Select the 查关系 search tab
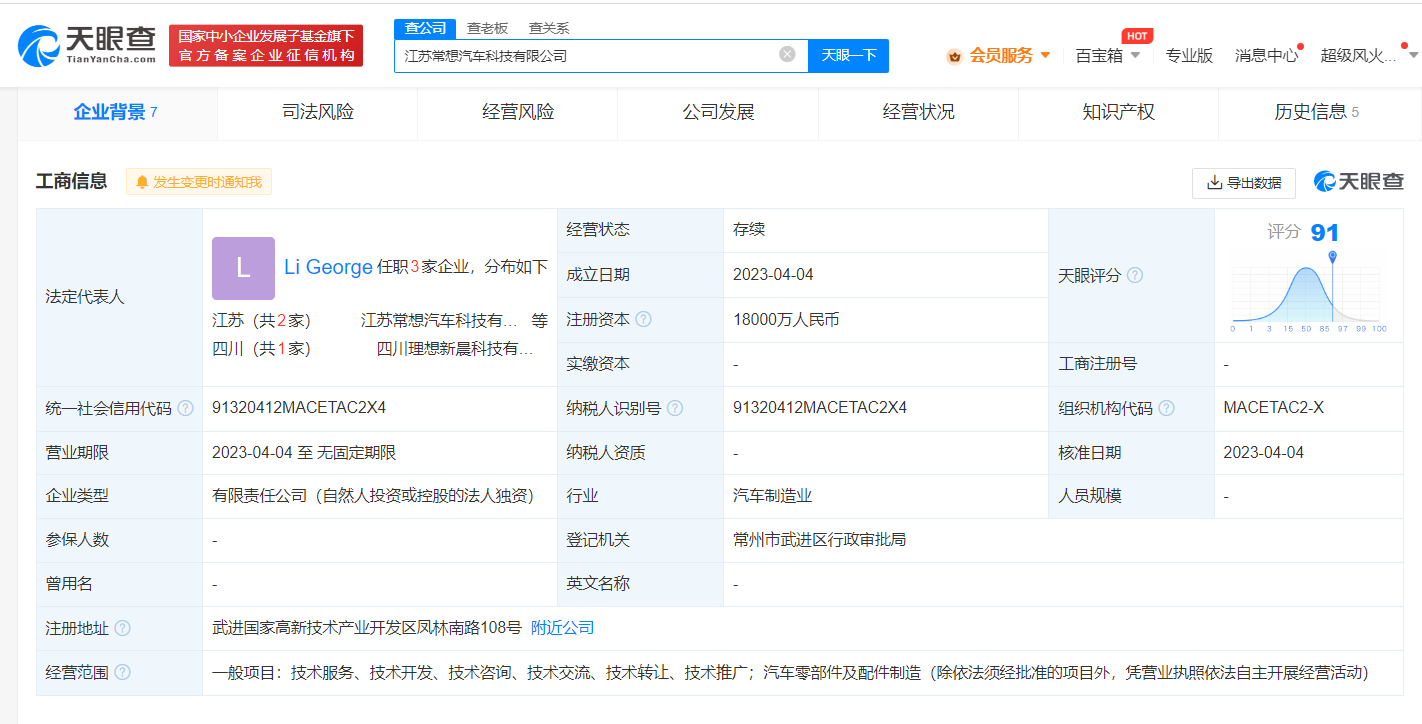This screenshot has width=1422, height=724. 549,29
